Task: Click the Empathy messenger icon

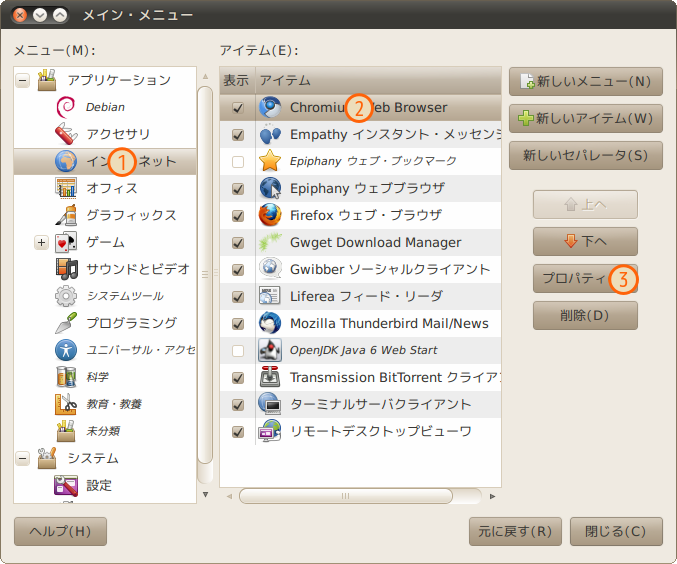Action: tap(270, 134)
